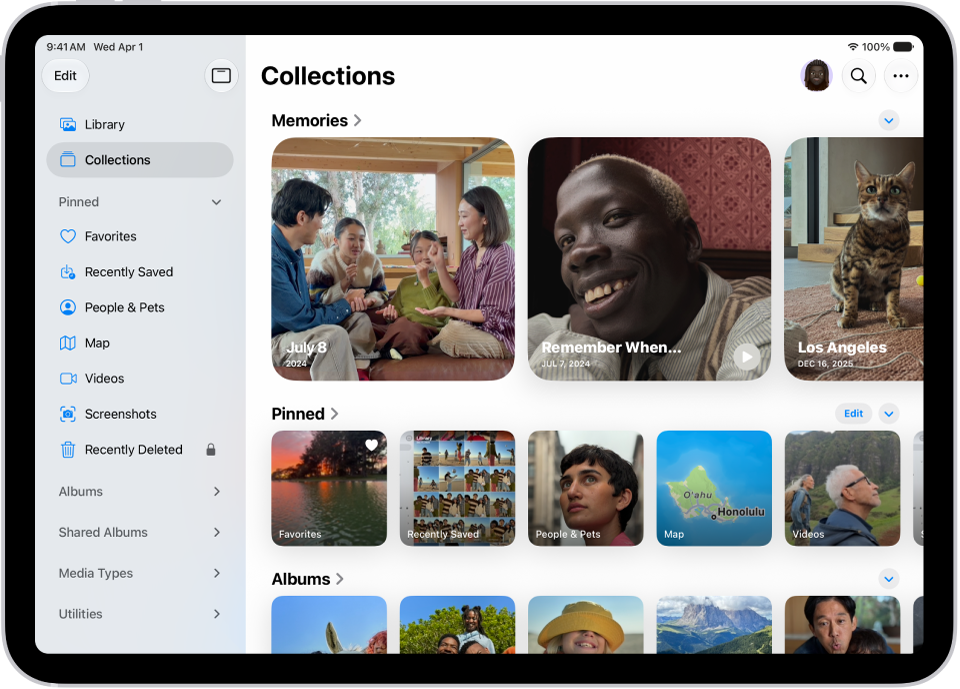Open the three-dot more options menu
Image resolution: width=960 pixels, height=689 pixels.
pyautogui.click(x=901, y=76)
